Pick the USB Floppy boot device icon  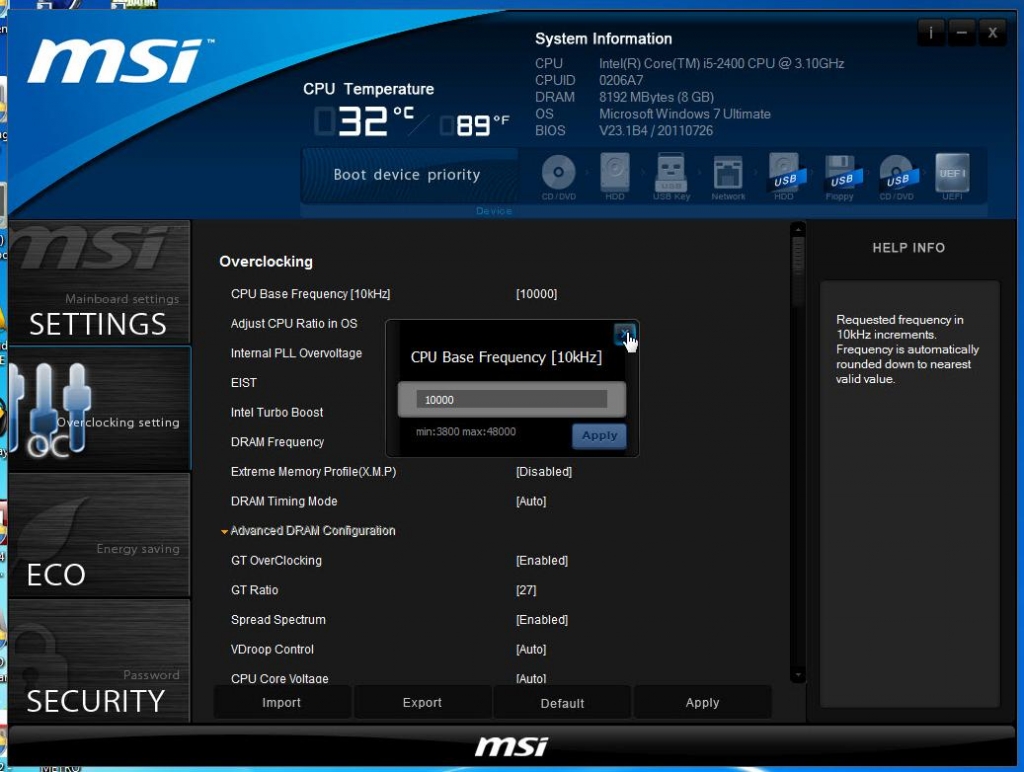[840, 174]
